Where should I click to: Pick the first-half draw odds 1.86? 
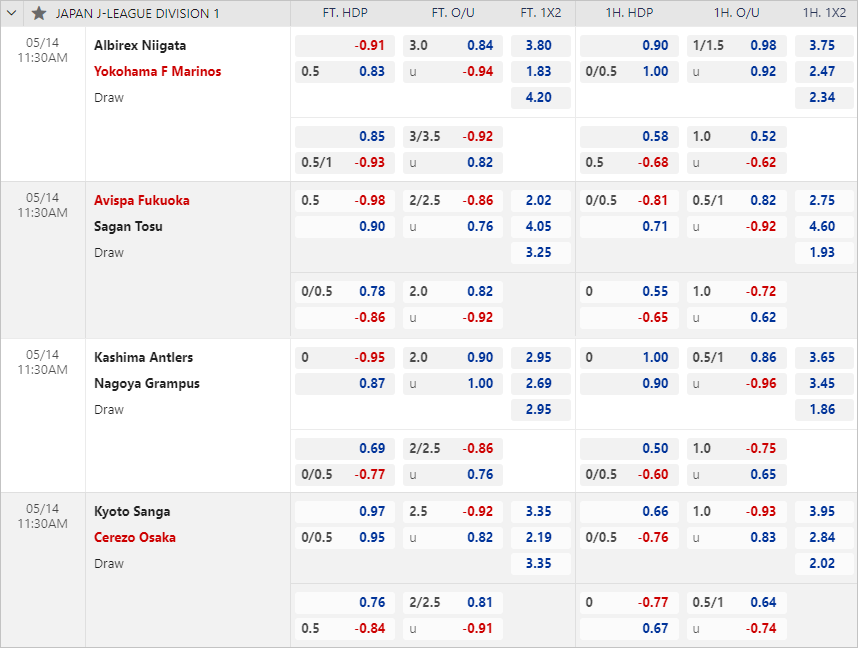[824, 409]
